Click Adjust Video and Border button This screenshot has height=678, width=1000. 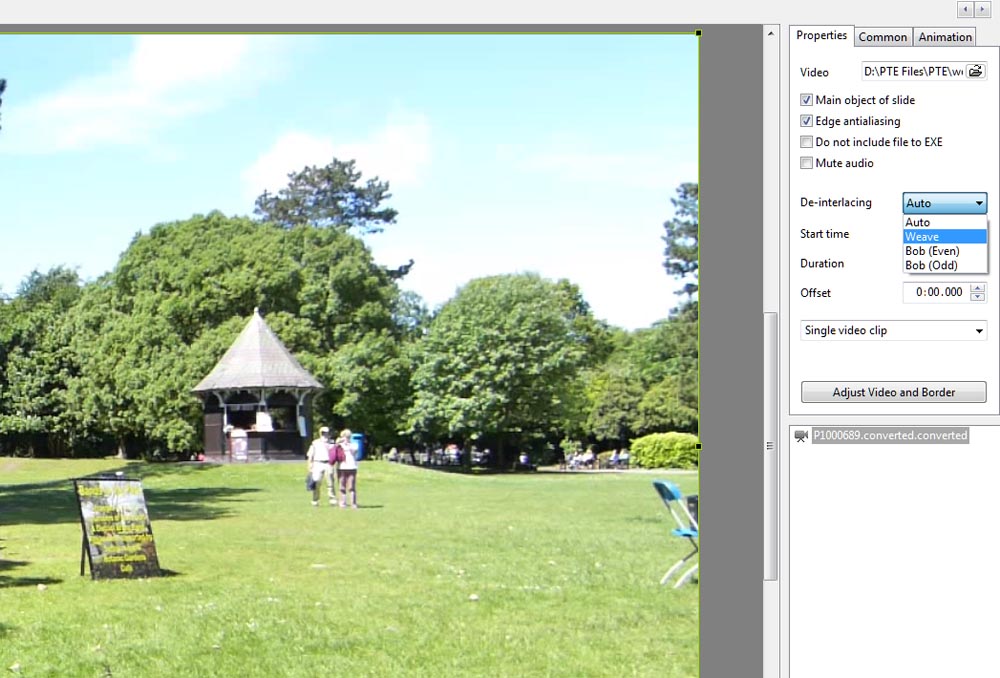893,392
